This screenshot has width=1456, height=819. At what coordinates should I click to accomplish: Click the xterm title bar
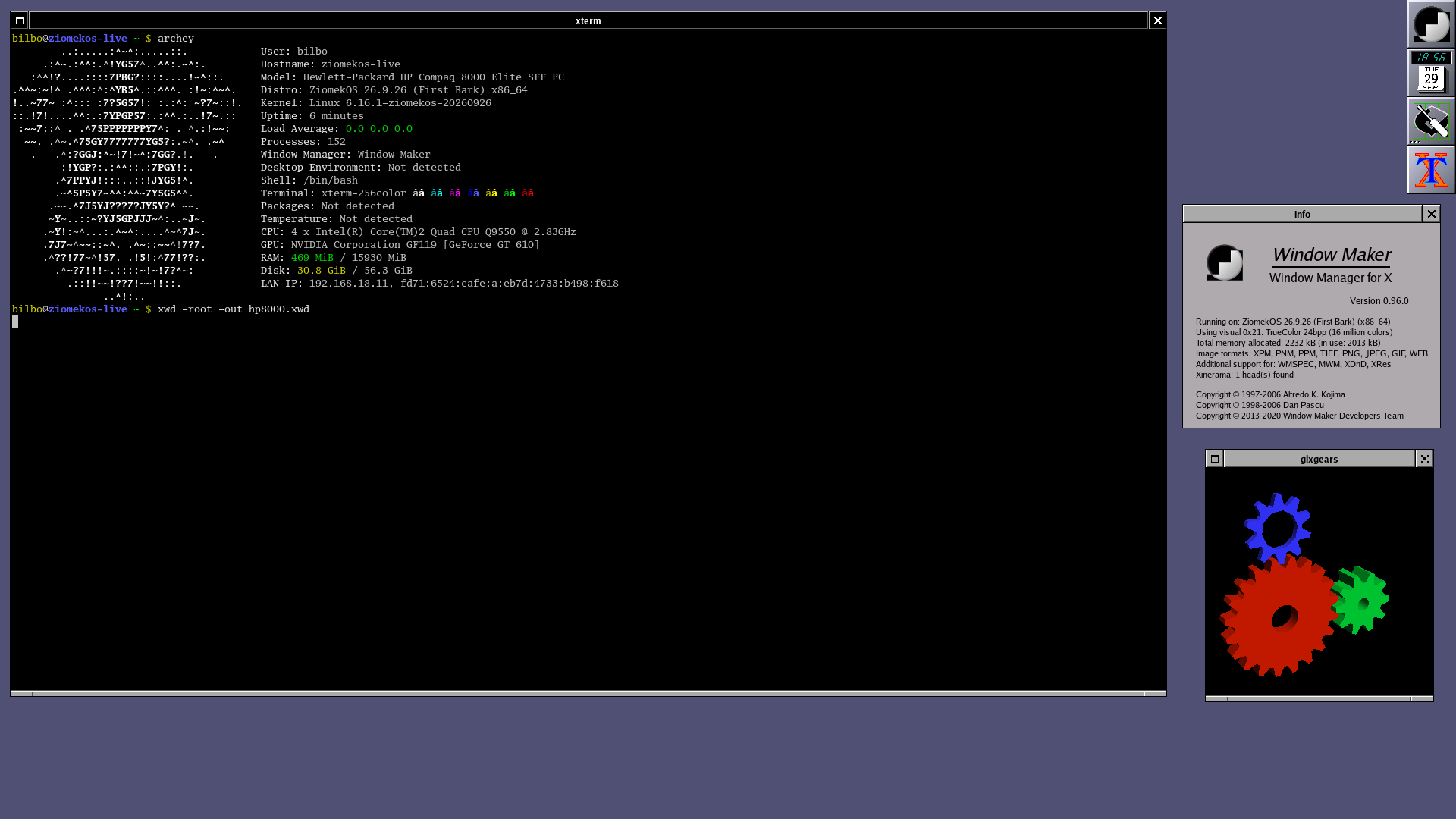(x=588, y=20)
